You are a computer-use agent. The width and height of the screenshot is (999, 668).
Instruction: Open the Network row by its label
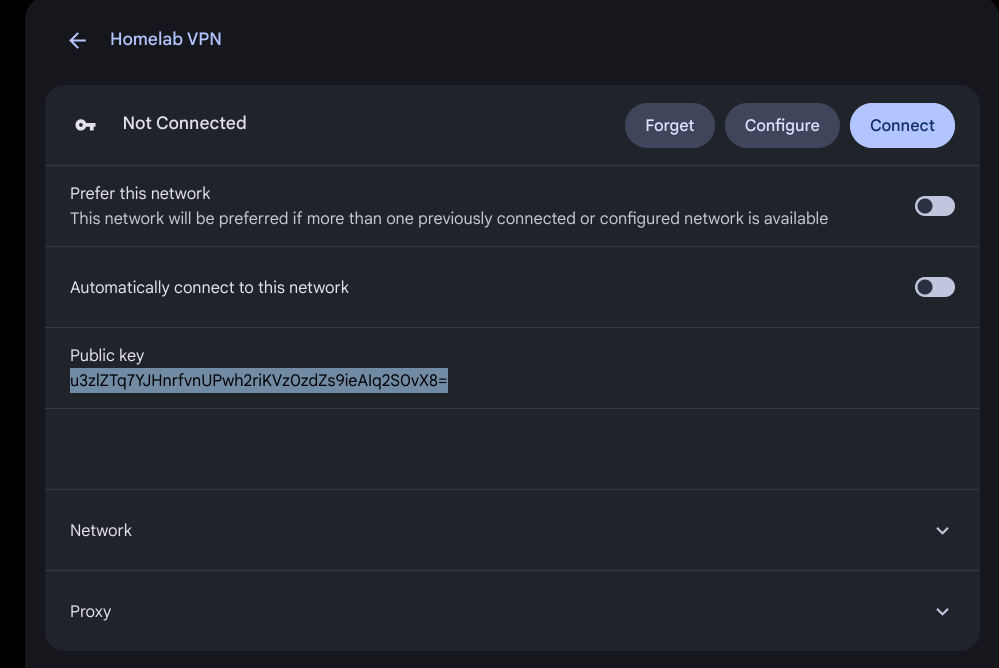pyautogui.click(x=101, y=530)
